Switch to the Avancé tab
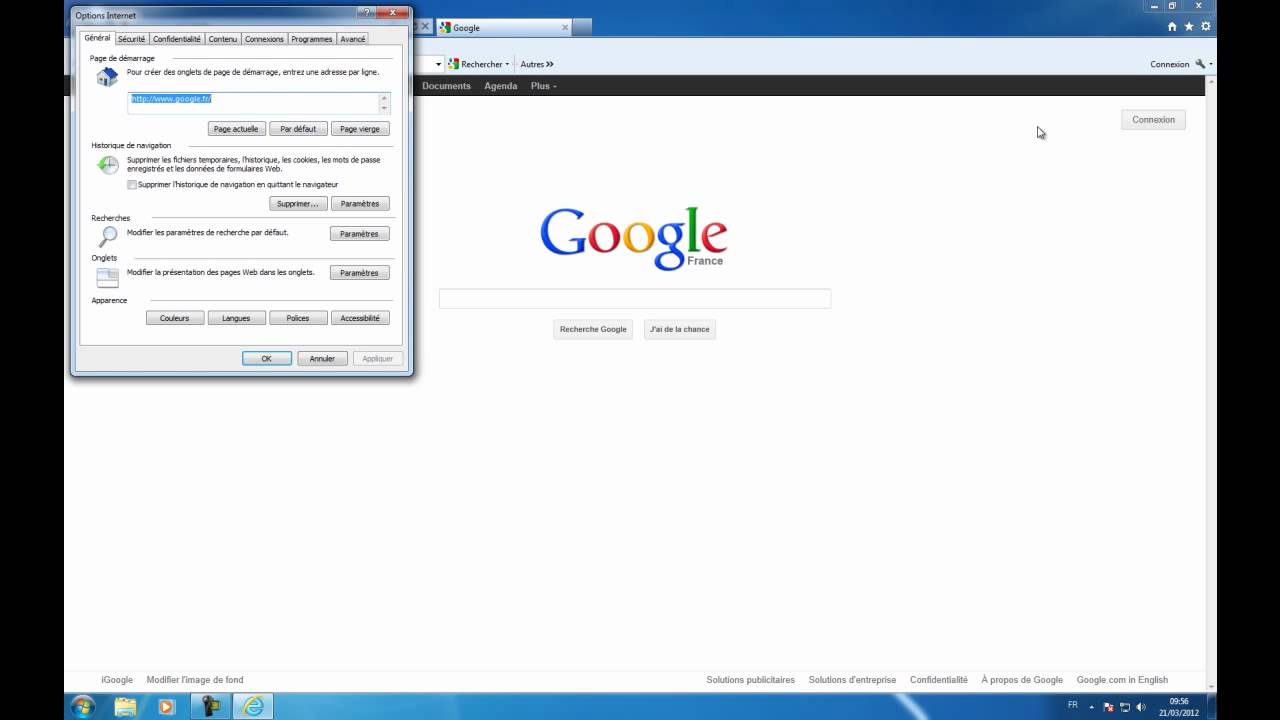 tap(353, 39)
